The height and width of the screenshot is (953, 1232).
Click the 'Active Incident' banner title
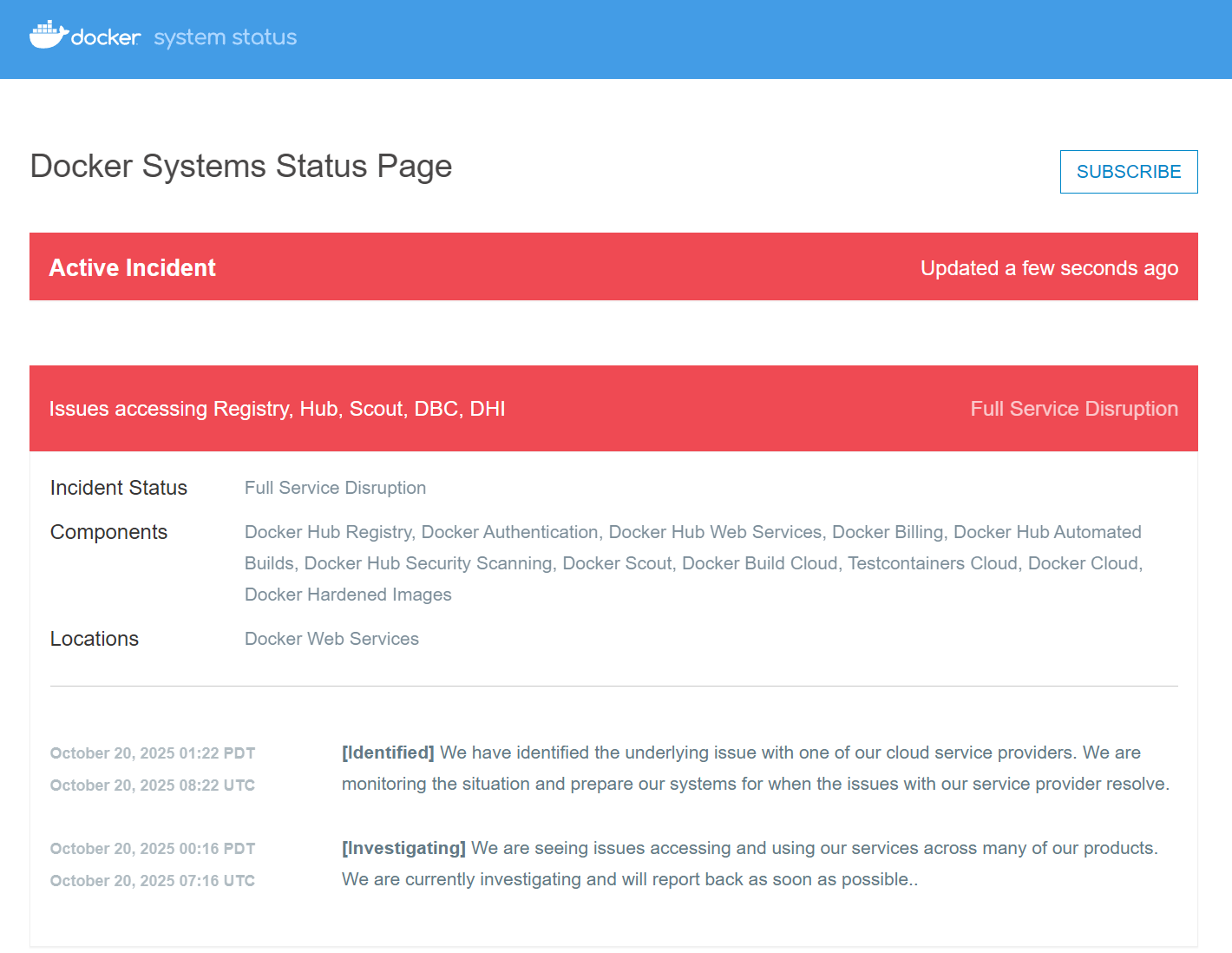click(132, 268)
